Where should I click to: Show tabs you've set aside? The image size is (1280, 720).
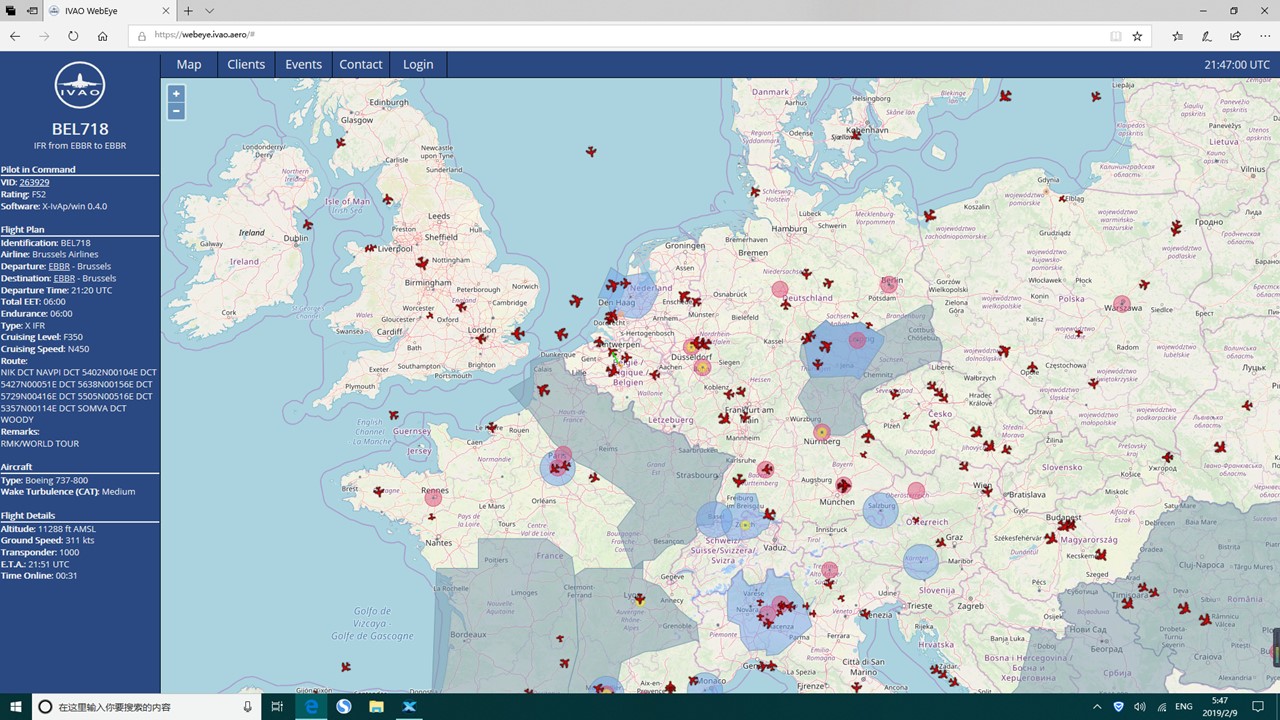coord(11,11)
